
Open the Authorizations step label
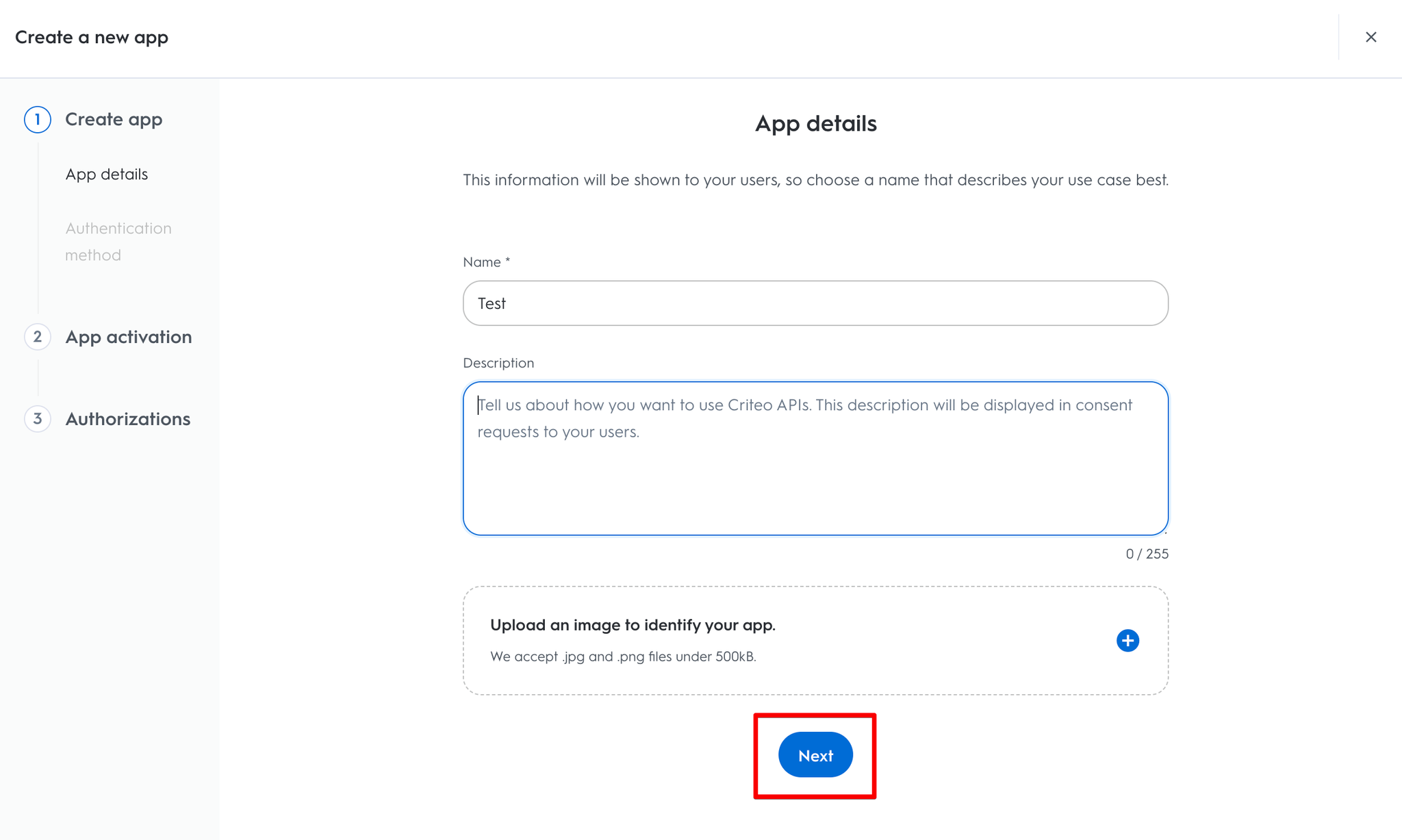click(x=127, y=419)
